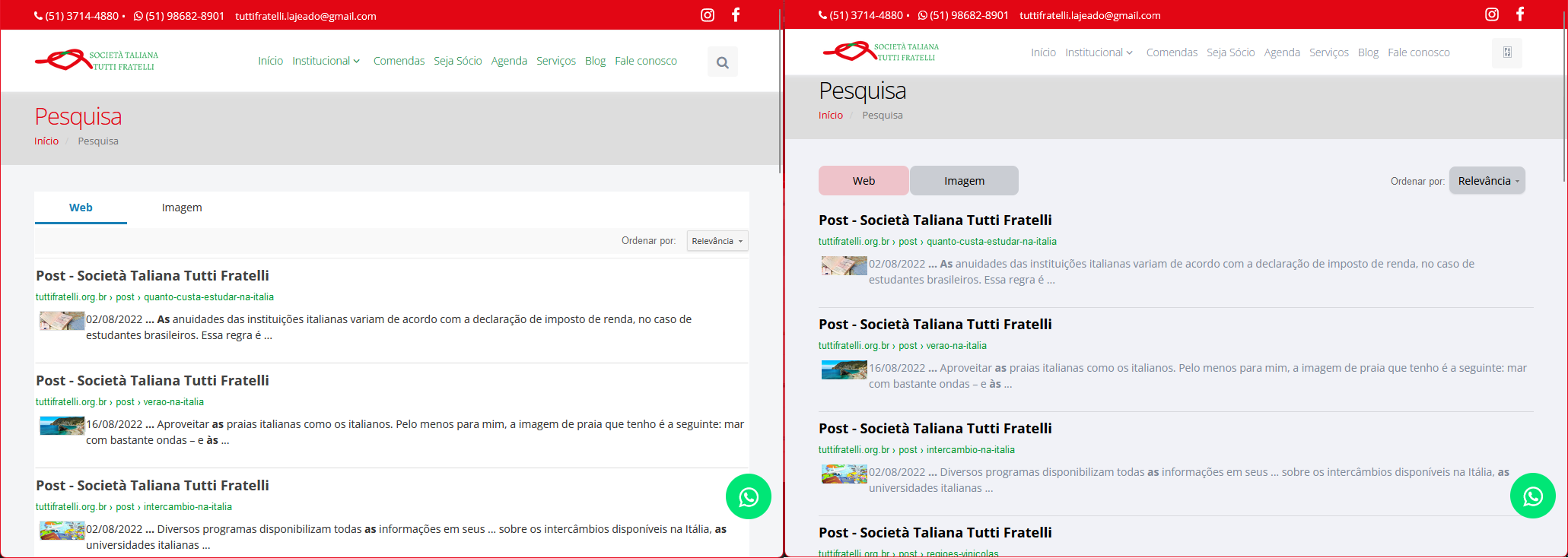1568x558 pixels.
Task: Click beach thumbnail of second result, right page
Action: point(844,369)
